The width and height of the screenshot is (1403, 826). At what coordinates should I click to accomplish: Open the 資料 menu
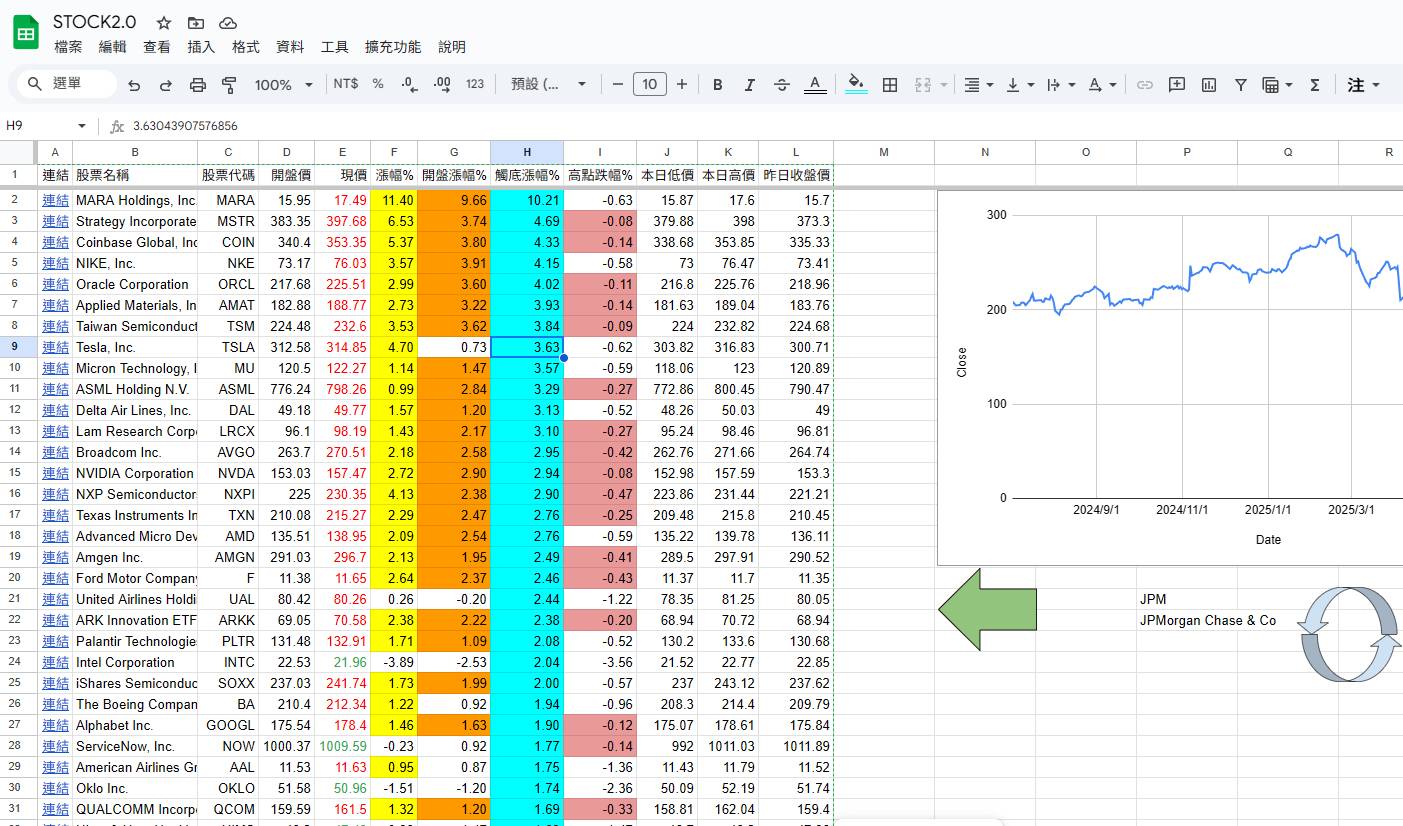coord(290,47)
